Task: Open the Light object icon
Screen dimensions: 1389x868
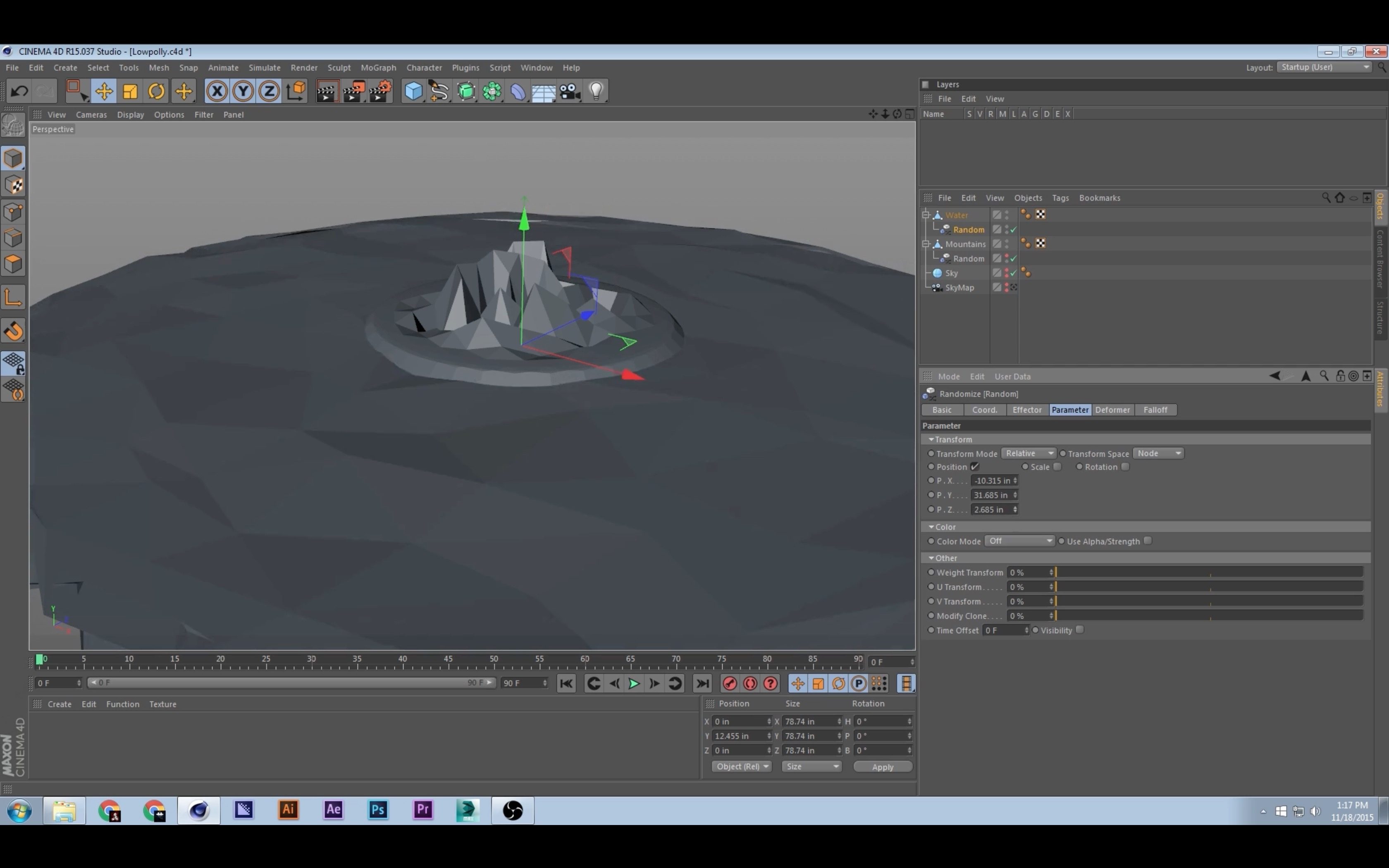Action: coord(597,91)
